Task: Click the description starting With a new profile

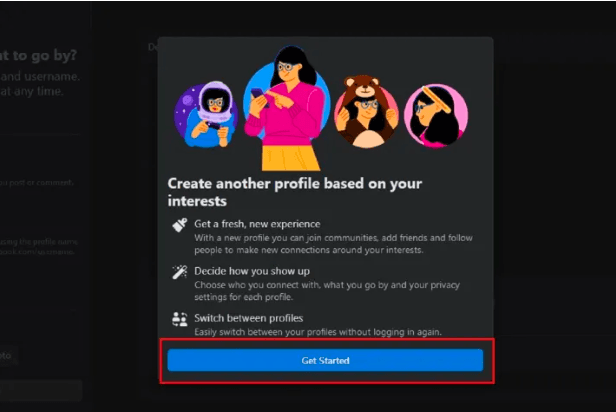Action: [333, 244]
